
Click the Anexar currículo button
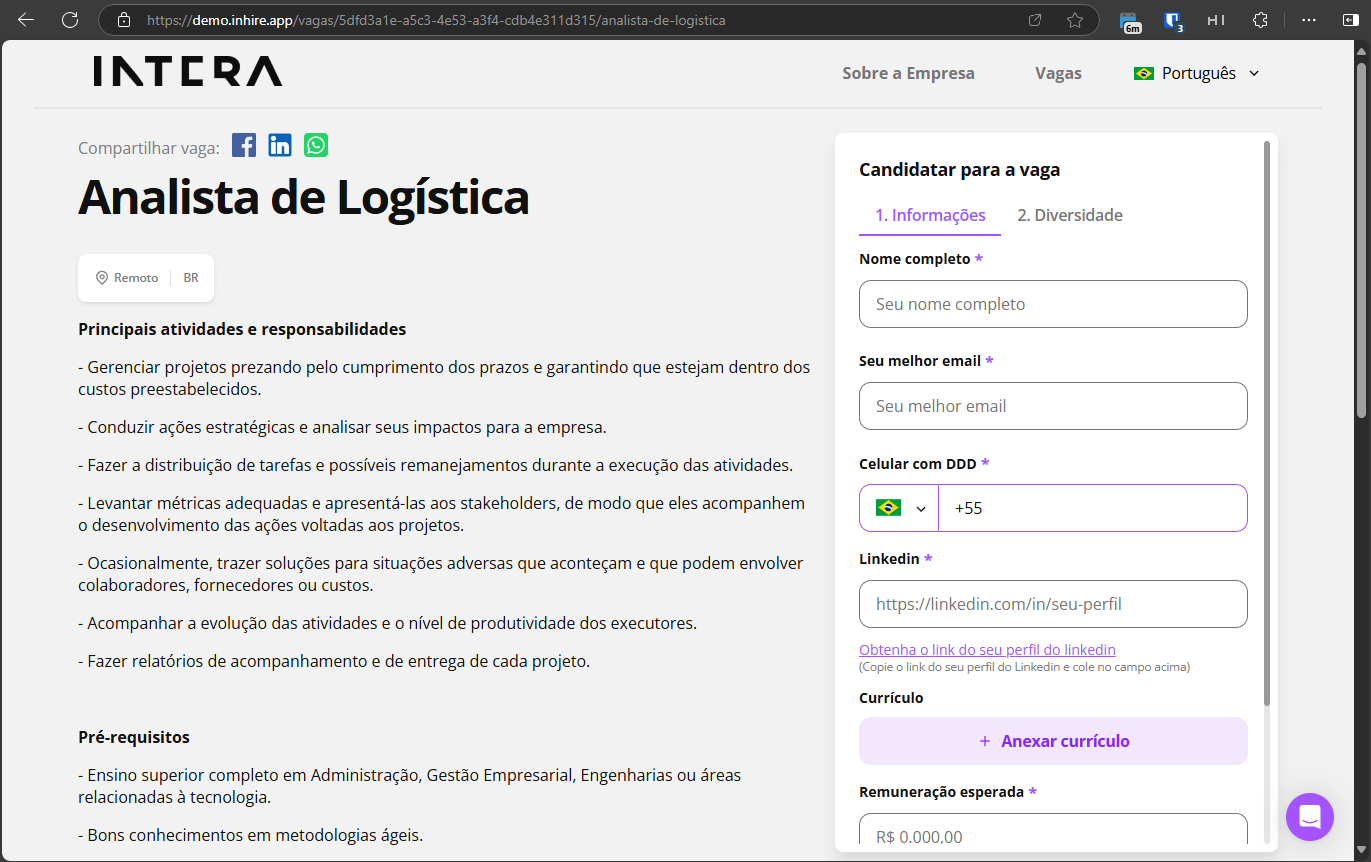point(1053,741)
